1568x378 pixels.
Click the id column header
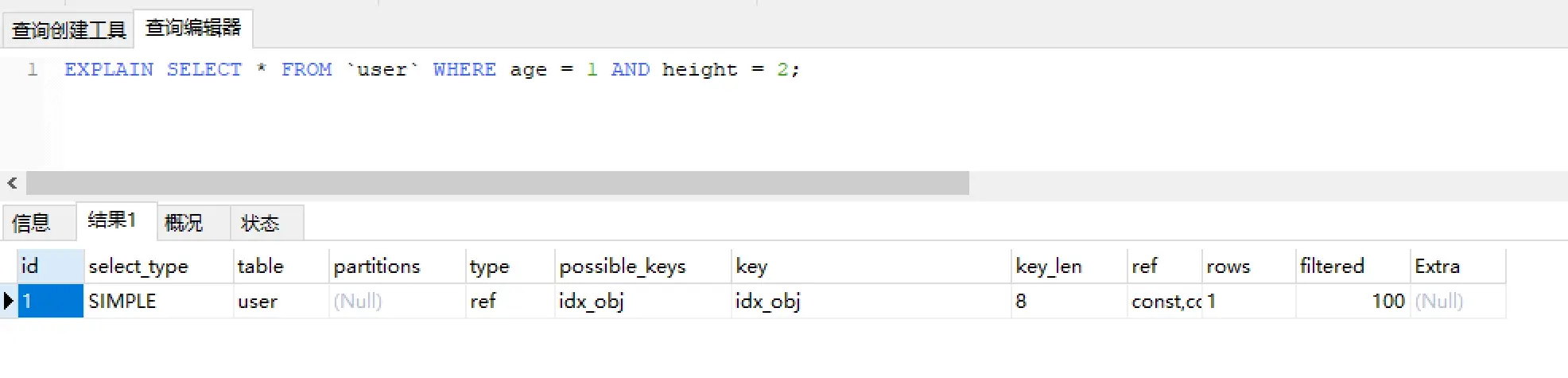pyautogui.click(x=50, y=266)
